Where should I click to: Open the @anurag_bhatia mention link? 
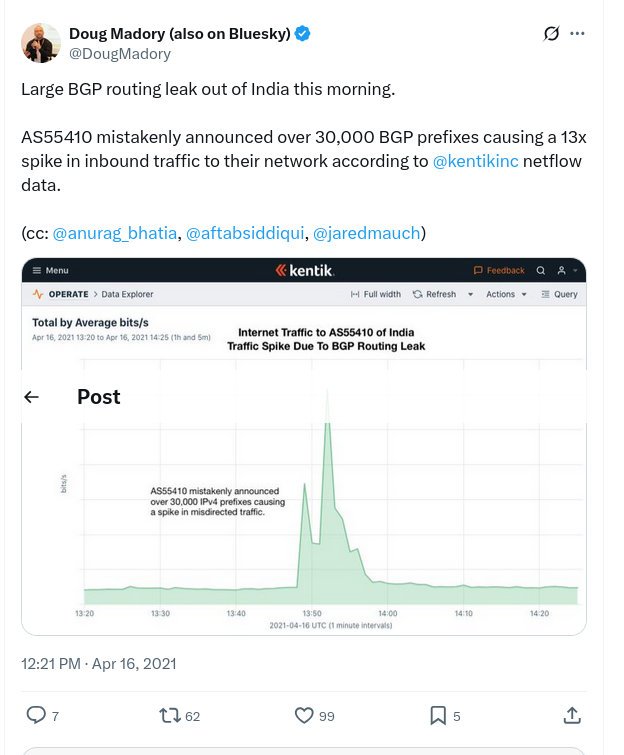(115, 233)
